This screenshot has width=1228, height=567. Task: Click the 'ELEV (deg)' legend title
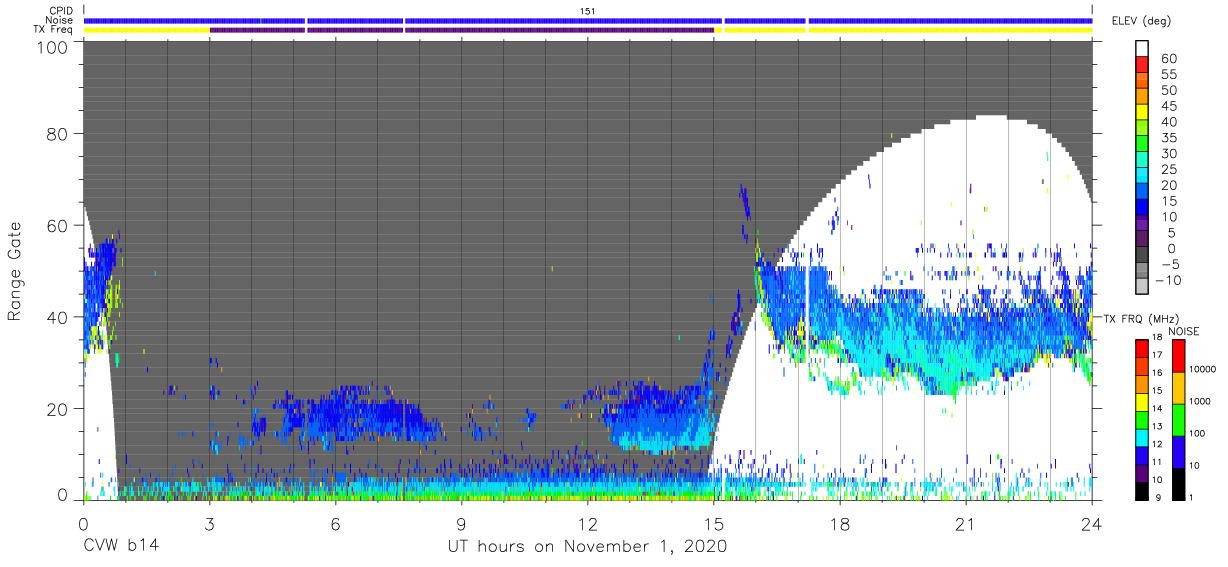(1141, 22)
